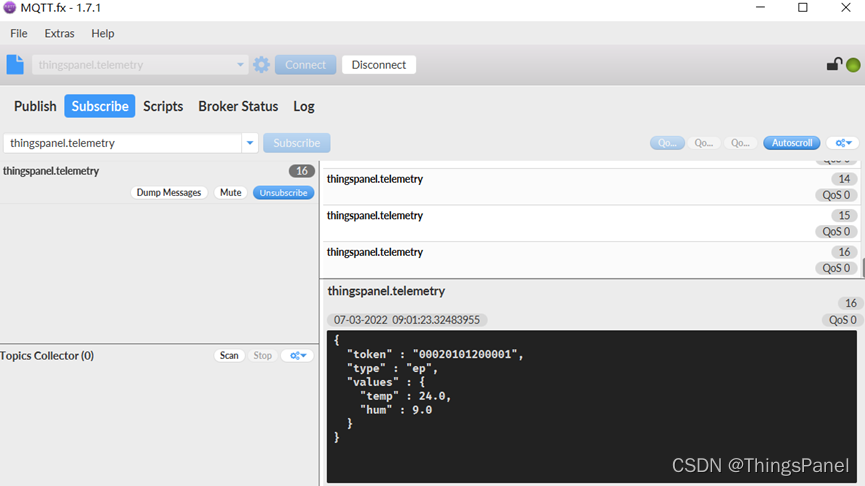Click the JSON payload text area
Screen dimensions: 865x486
[x=592, y=407]
